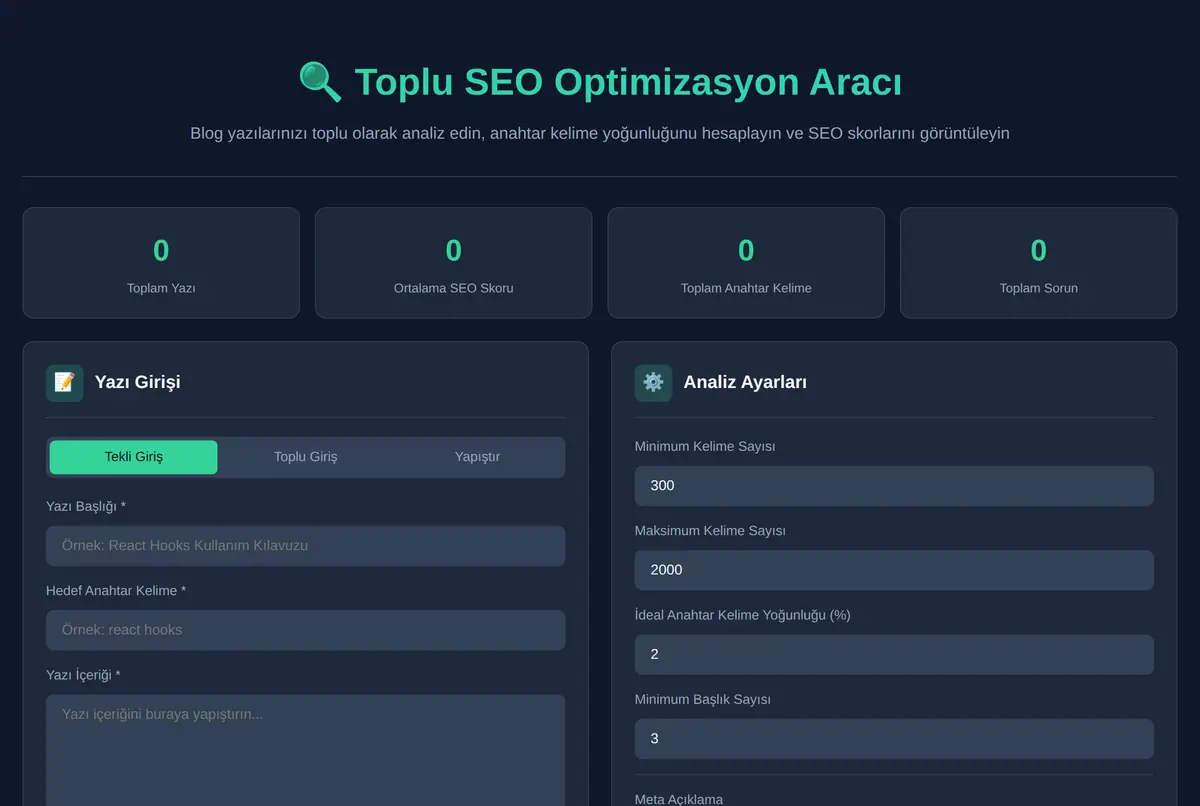The width and height of the screenshot is (1200, 806).
Task: Click the Meta Açıklama label
Action: point(679,799)
